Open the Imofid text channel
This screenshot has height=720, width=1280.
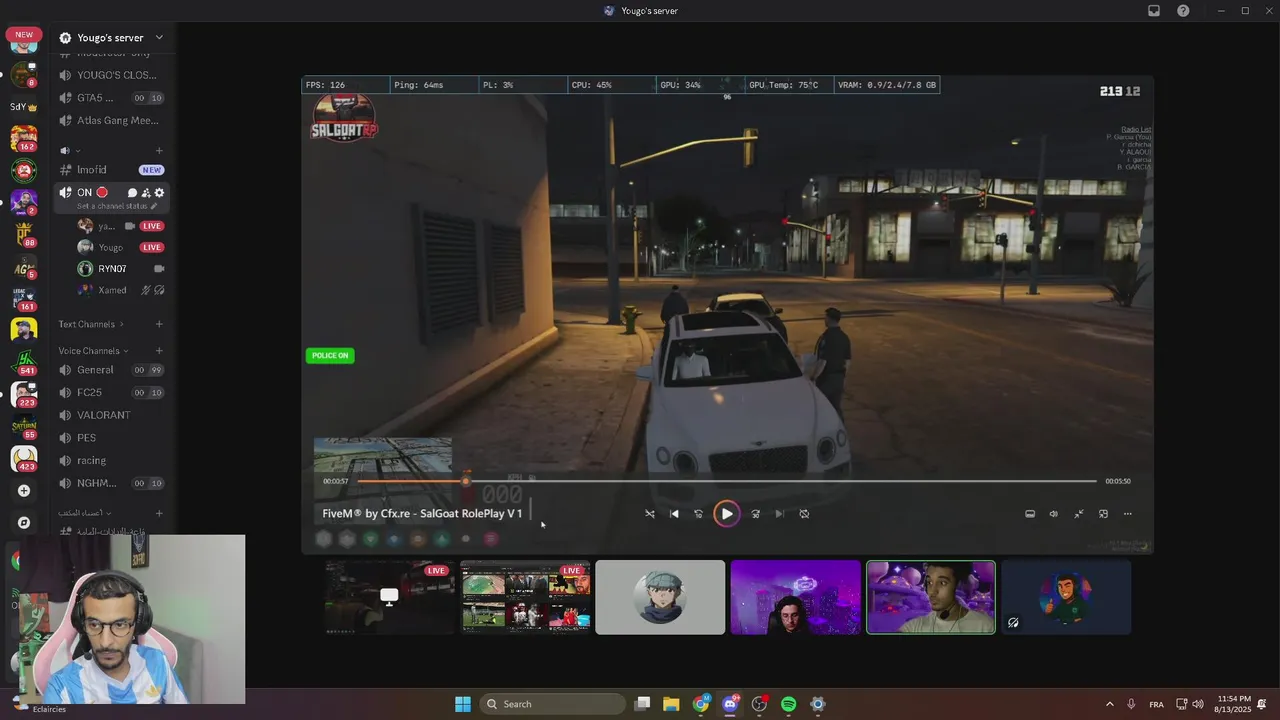click(110, 170)
